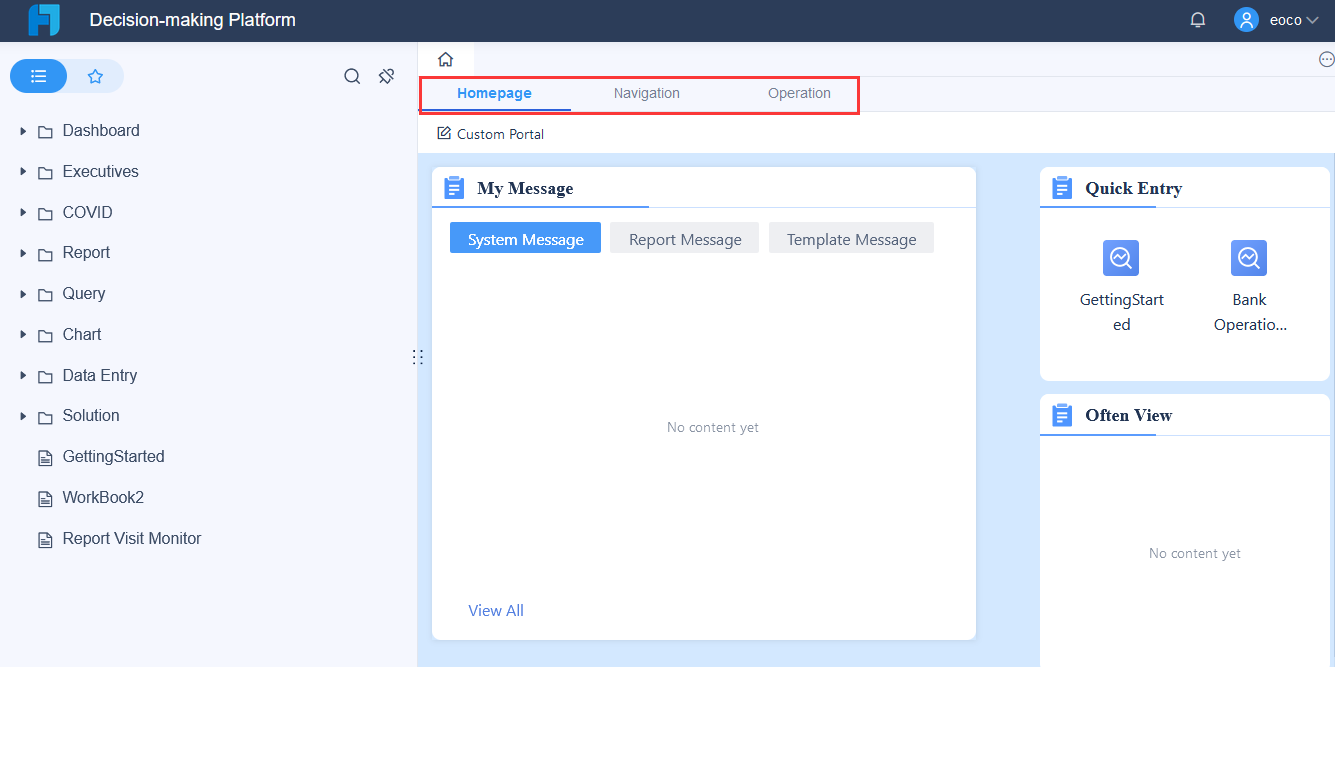This screenshot has width=1344, height=768.
Task: Switch to the Navigation tab
Action: click(646, 93)
